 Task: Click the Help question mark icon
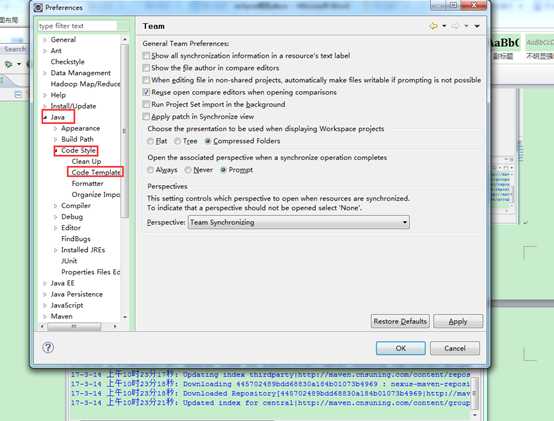point(48,348)
